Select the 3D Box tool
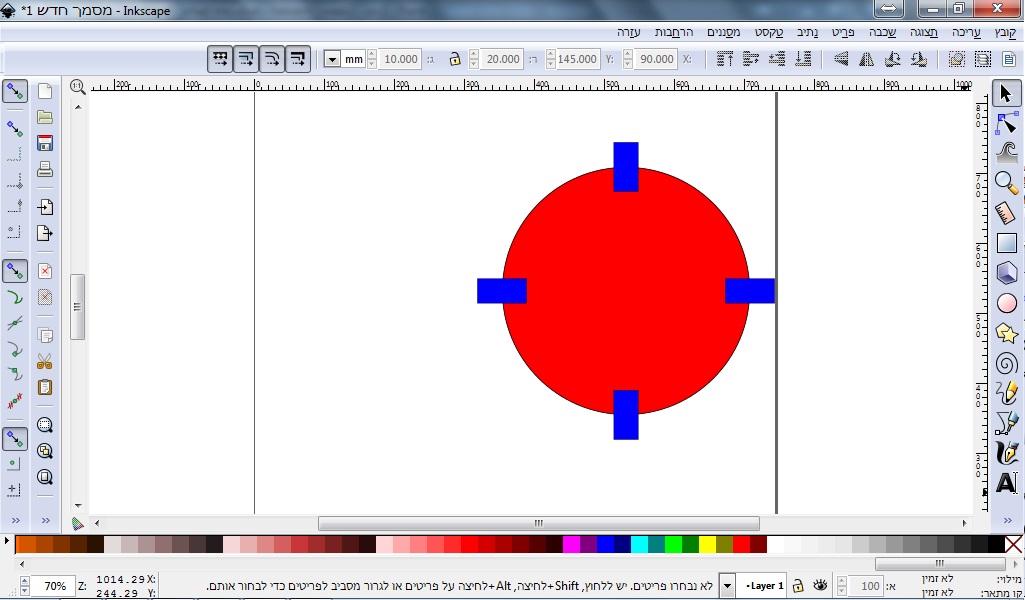The image size is (1025, 600). 1007,273
